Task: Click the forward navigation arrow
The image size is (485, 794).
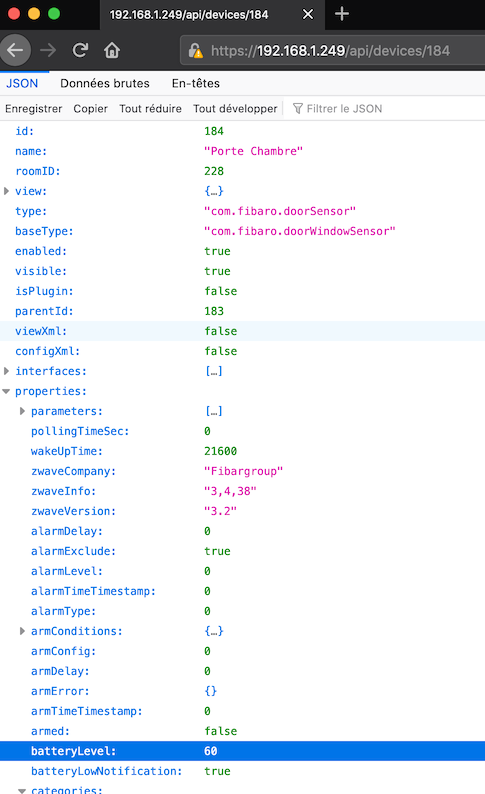Action: pos(48,50)
